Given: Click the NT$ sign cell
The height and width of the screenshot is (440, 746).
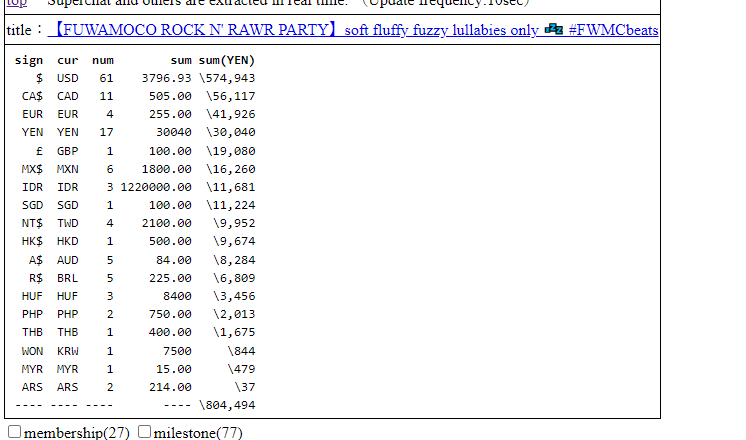Looking at the screenshot, I should pyautogui.click(x=32, y=224).
